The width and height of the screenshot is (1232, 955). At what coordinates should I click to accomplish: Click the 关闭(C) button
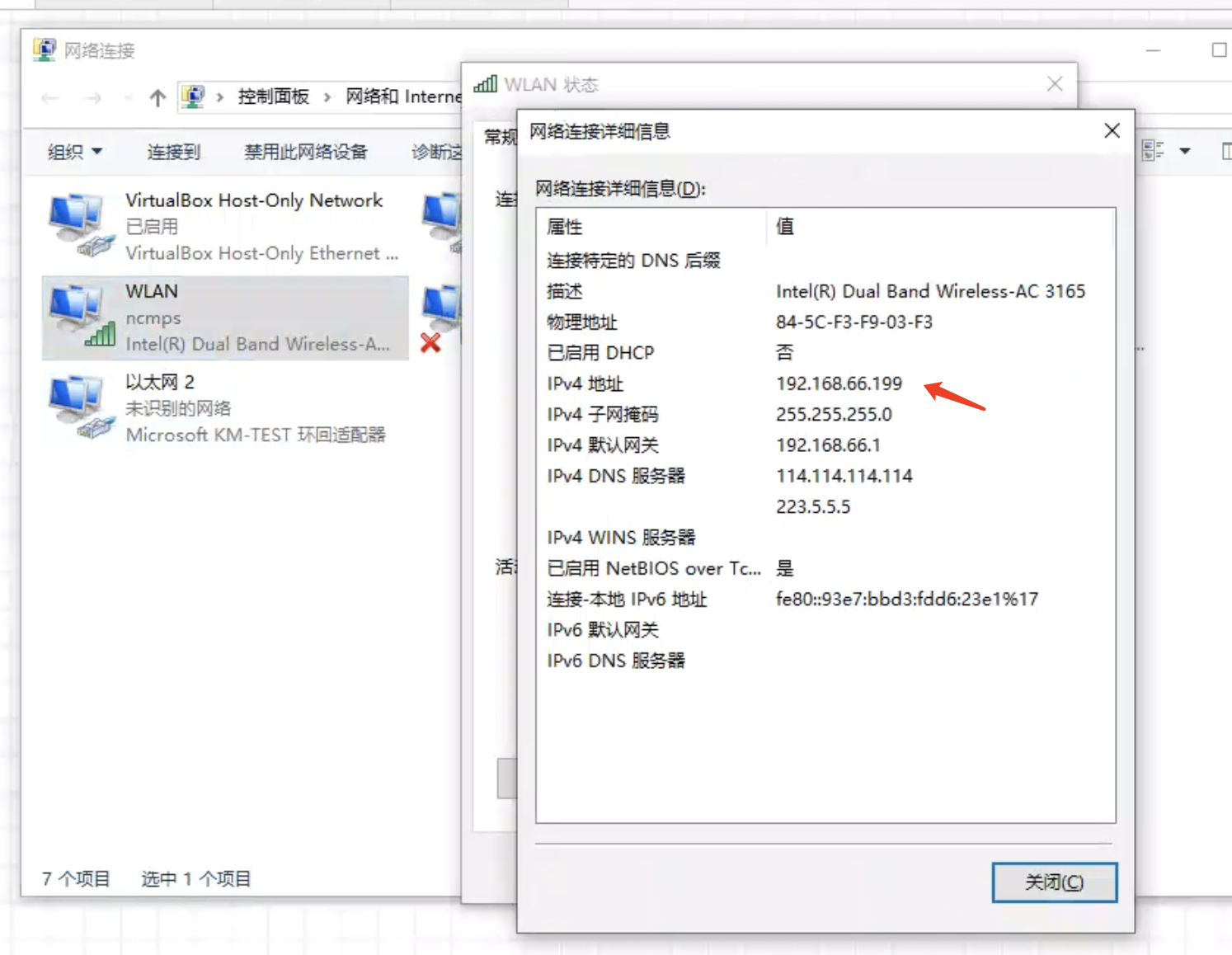click(x=1055, y=882)
